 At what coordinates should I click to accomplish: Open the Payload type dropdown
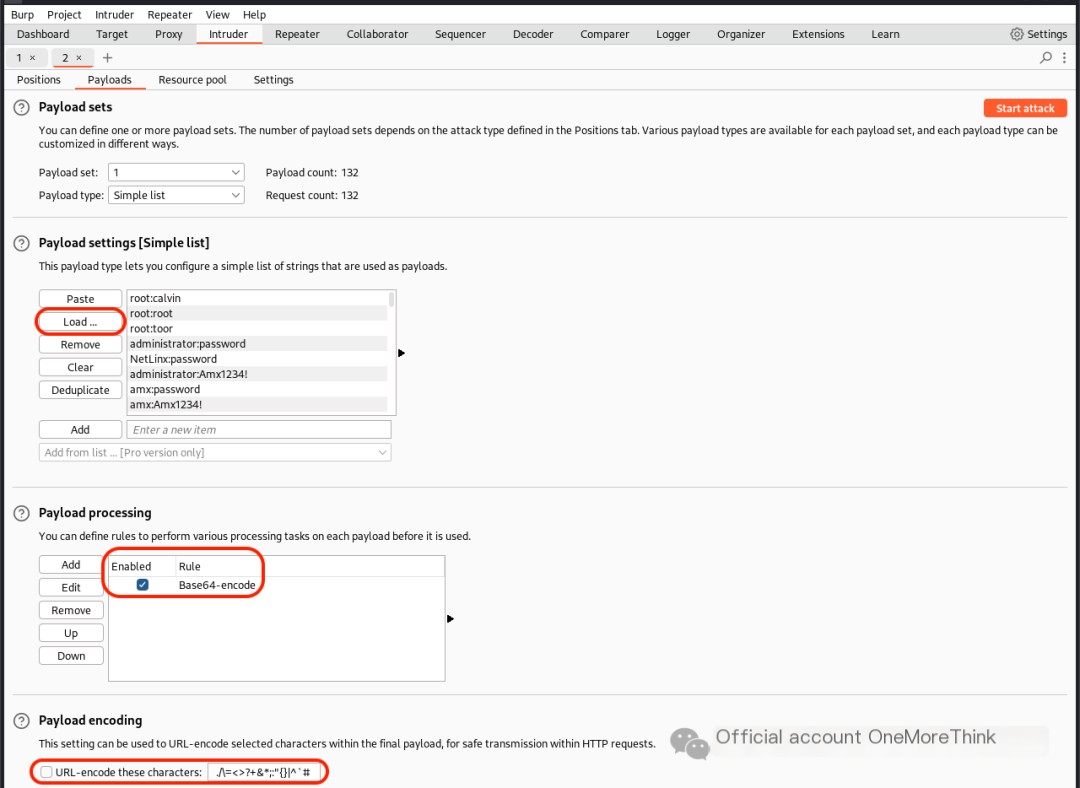pyautogui.click(x=176, y=195)
